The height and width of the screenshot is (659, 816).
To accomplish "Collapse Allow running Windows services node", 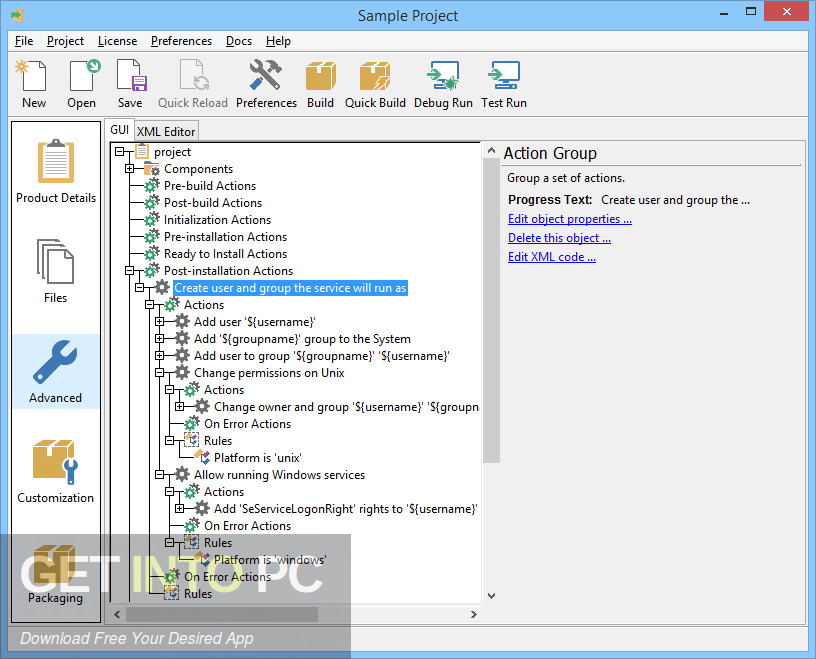I will click(160, 475).
